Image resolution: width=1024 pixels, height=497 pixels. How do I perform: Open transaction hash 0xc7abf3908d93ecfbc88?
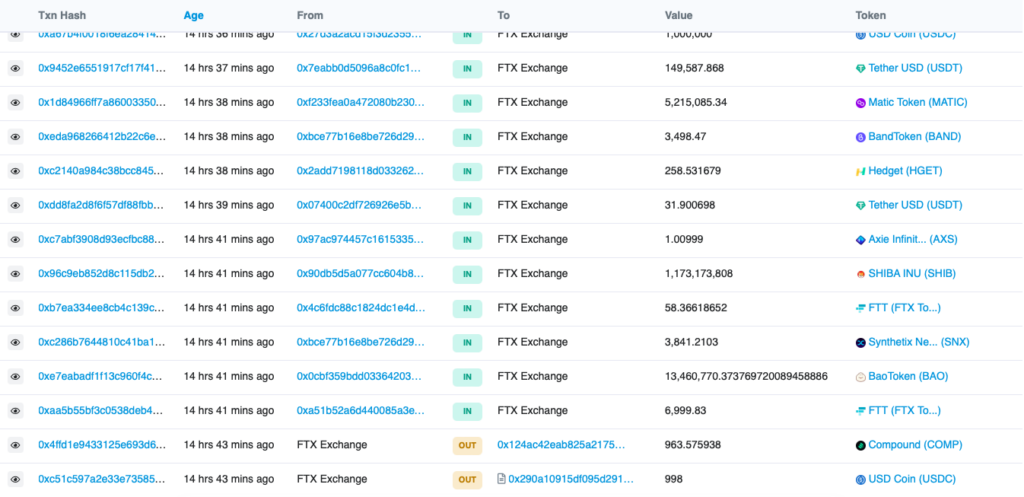[x=101, y=239]
